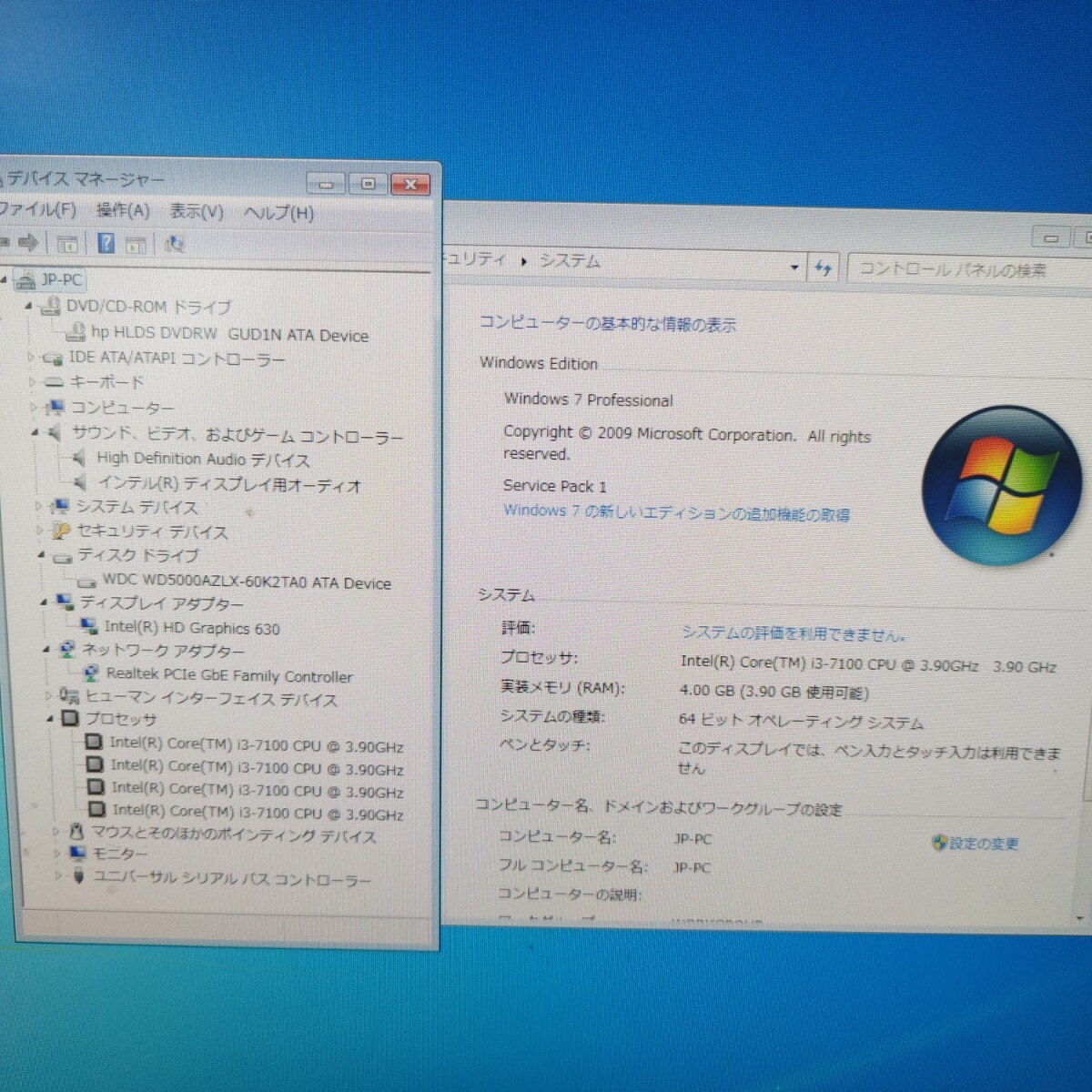Click the キーボード keyboard category icon

tap(55, 383)
